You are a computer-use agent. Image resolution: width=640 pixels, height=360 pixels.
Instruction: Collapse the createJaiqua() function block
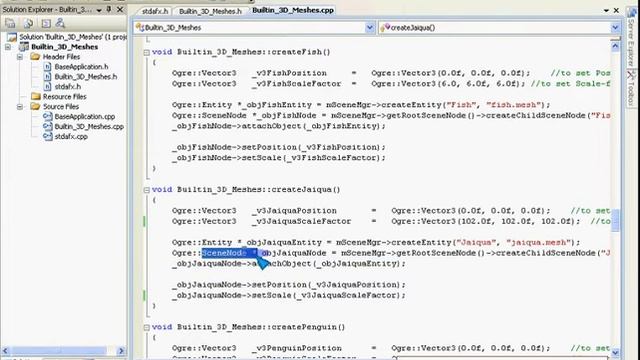point(147,190)
